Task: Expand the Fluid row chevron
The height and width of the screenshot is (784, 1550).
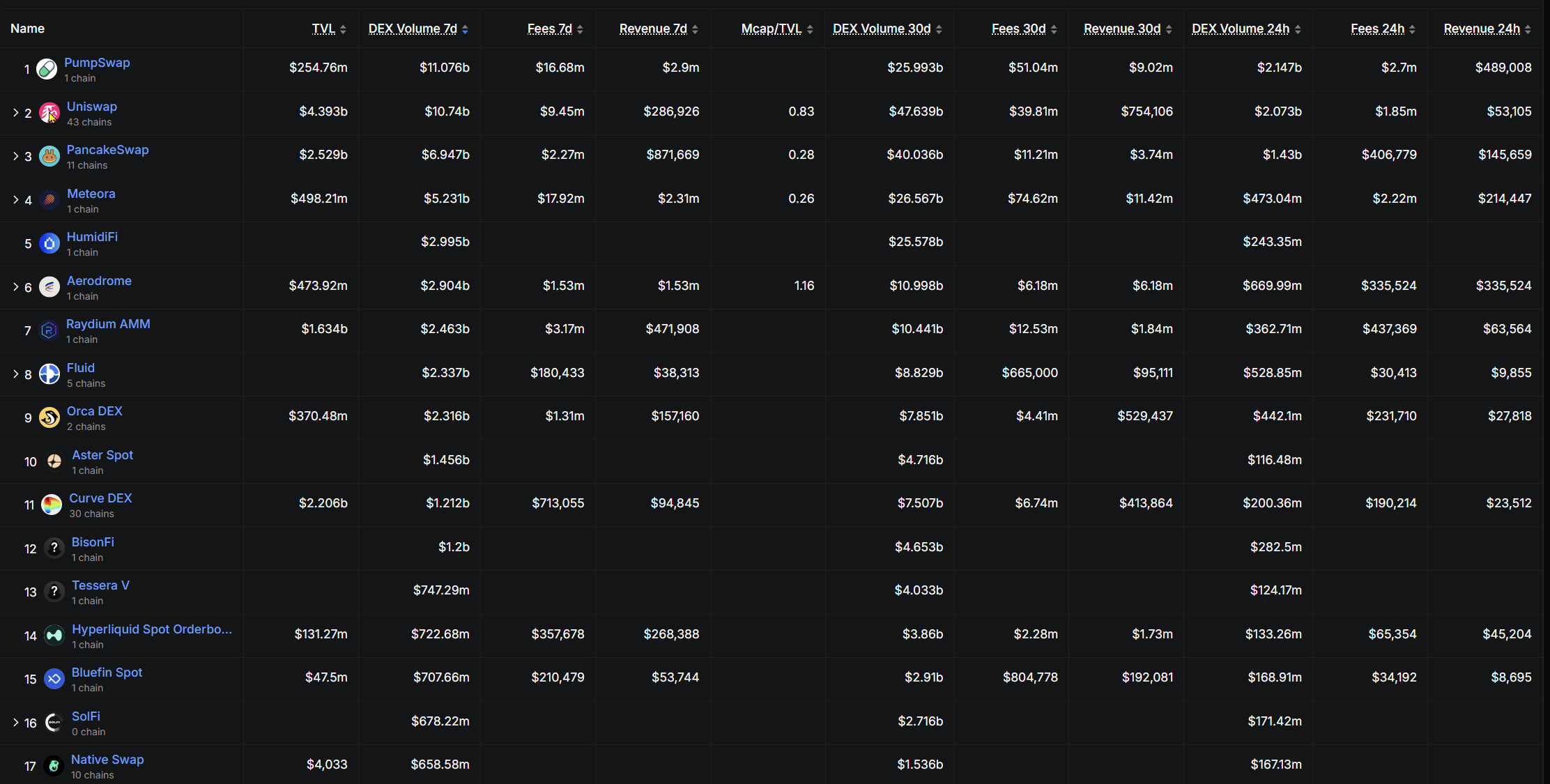Action: 15,374
